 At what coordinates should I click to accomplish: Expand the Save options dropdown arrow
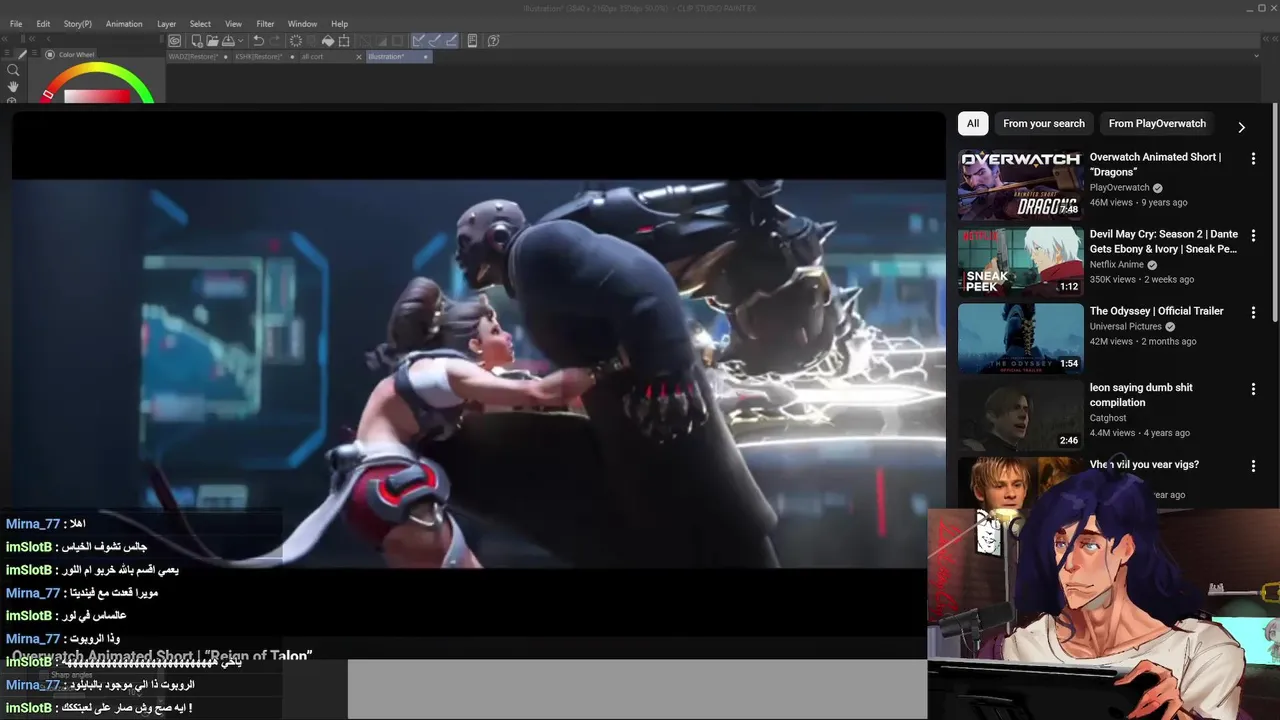241,41
